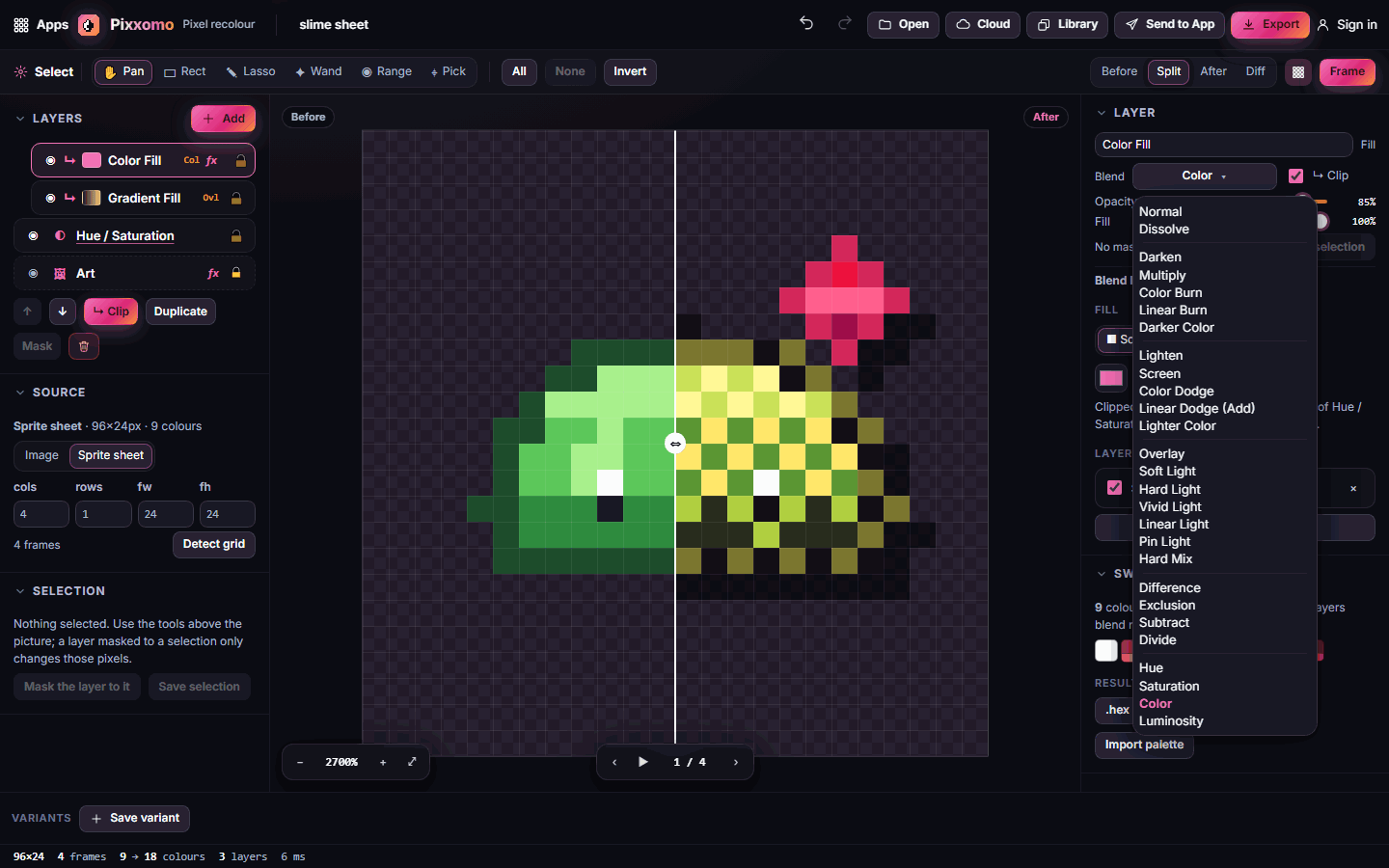Screen dimensions: 1389x868
Task: Click the lock icon on Gradient Fill layer
Action: pyautogui.click(x=236, y=198)
